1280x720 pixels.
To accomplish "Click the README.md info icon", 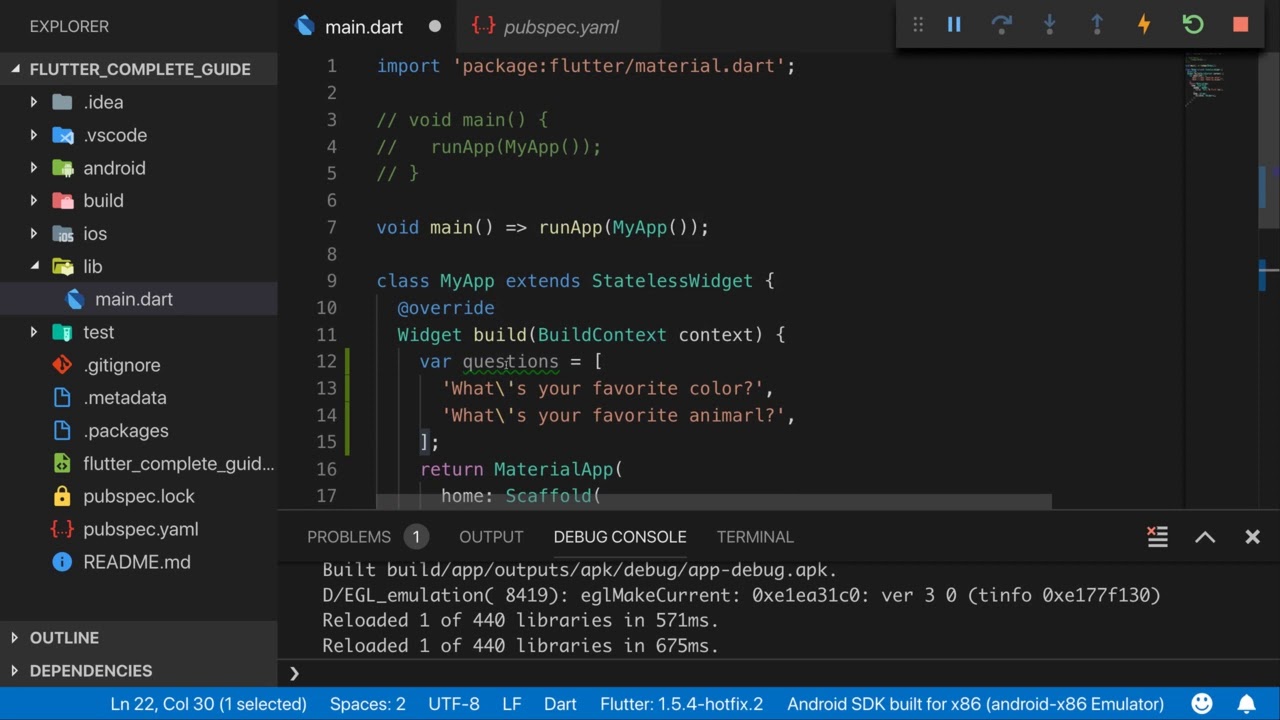I will 62,562.
